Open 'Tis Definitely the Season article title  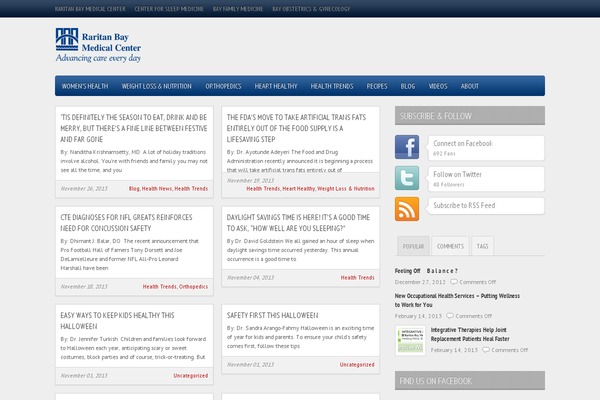tap(134, 128)
